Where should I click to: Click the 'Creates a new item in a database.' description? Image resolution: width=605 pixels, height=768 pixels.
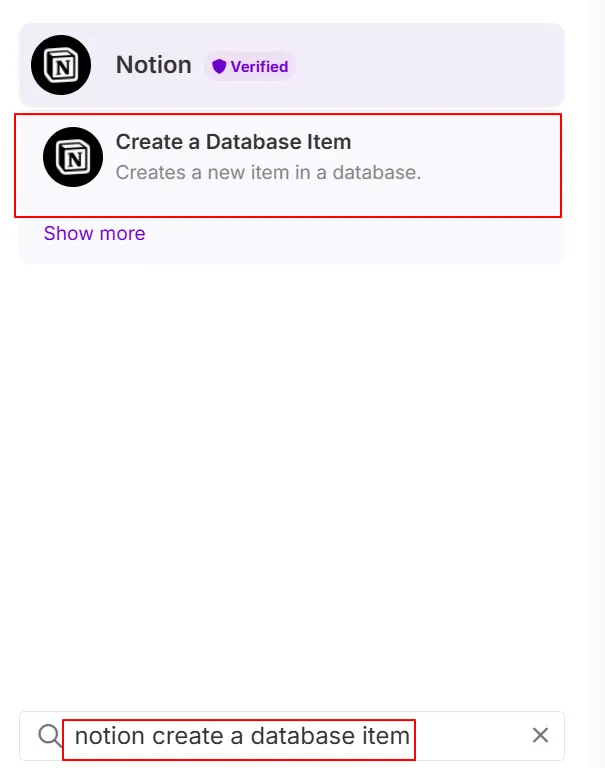(x=268, y=172)
